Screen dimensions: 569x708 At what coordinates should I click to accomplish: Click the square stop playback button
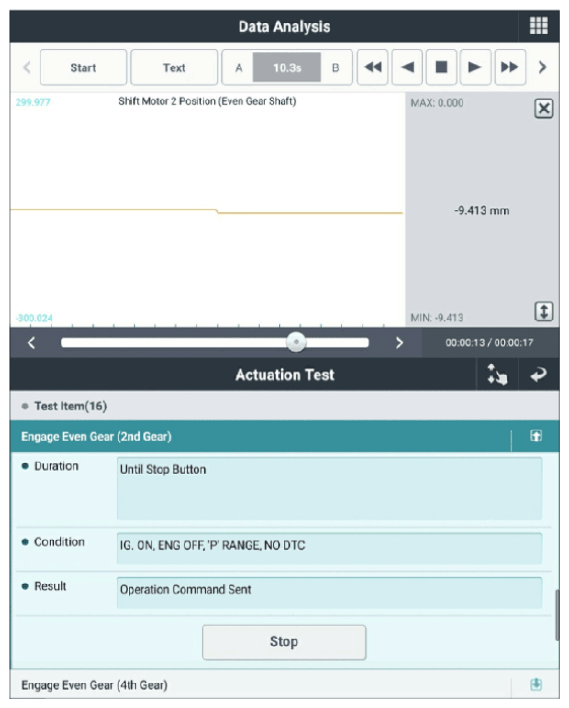[441, 67]
